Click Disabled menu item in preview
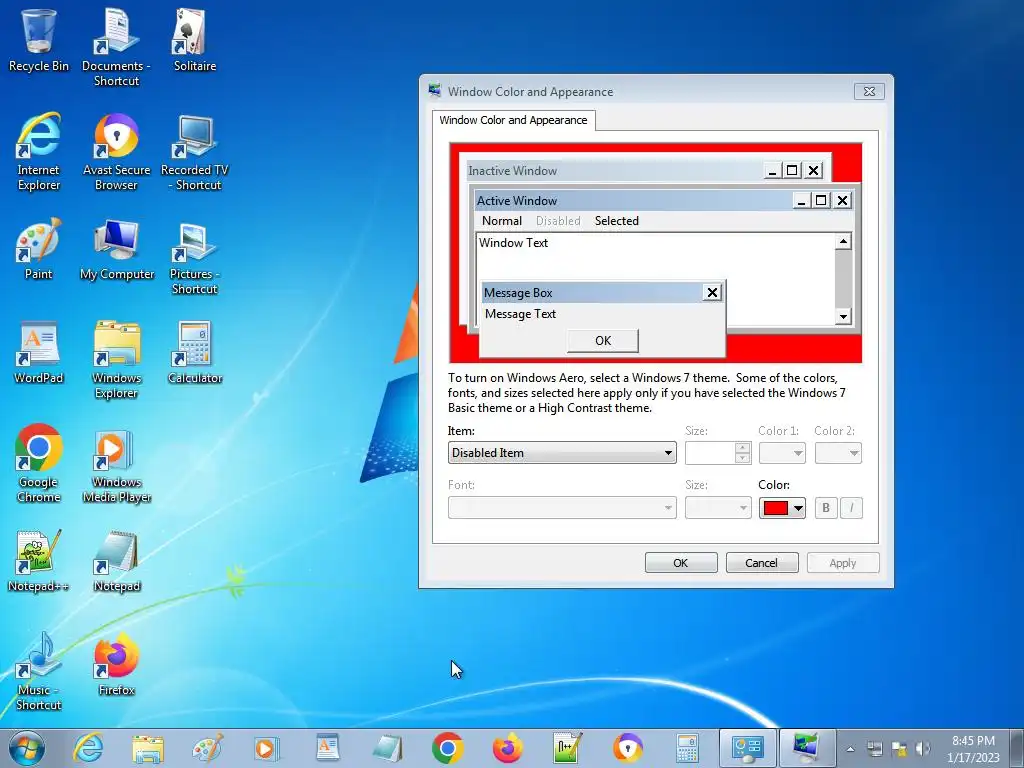The image size is (1024, 768). point(558,221)
